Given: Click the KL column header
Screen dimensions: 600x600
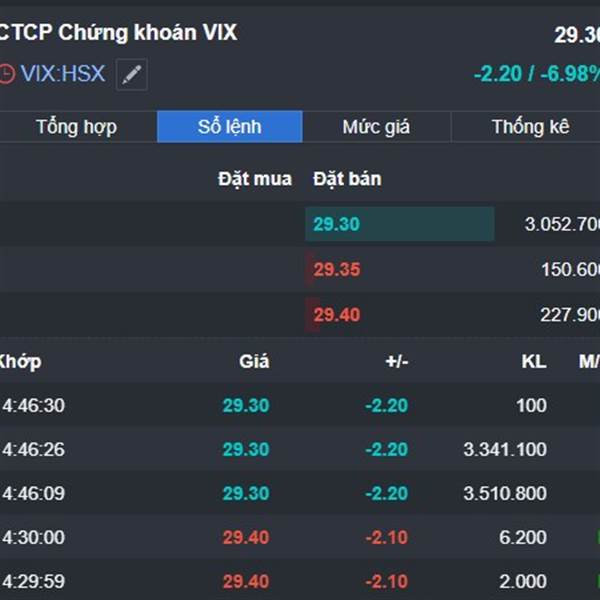Looking at the screenshot, I should 534,362.
